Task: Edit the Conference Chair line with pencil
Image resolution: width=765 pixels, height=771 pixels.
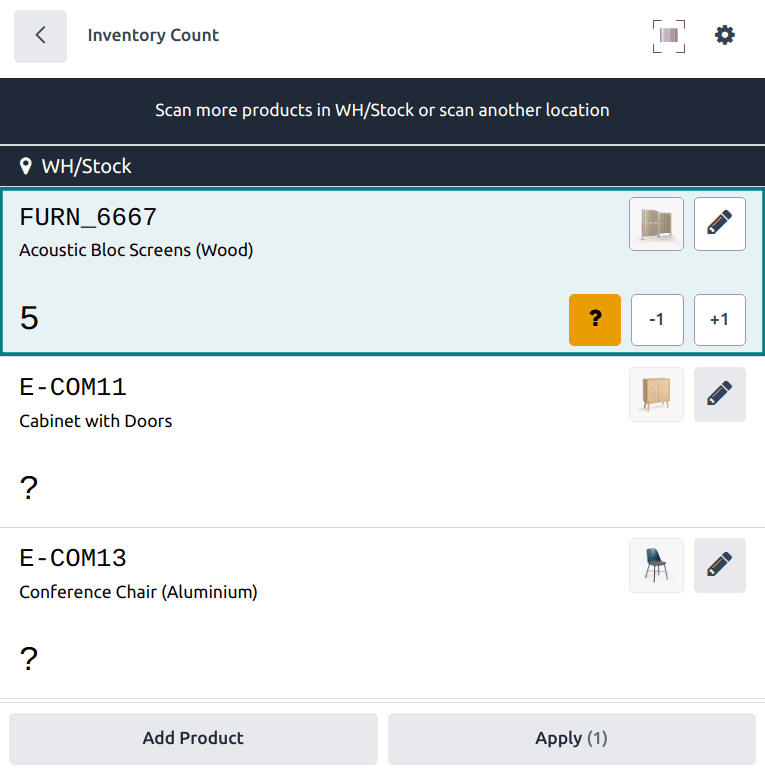Action: pos(719,565)
